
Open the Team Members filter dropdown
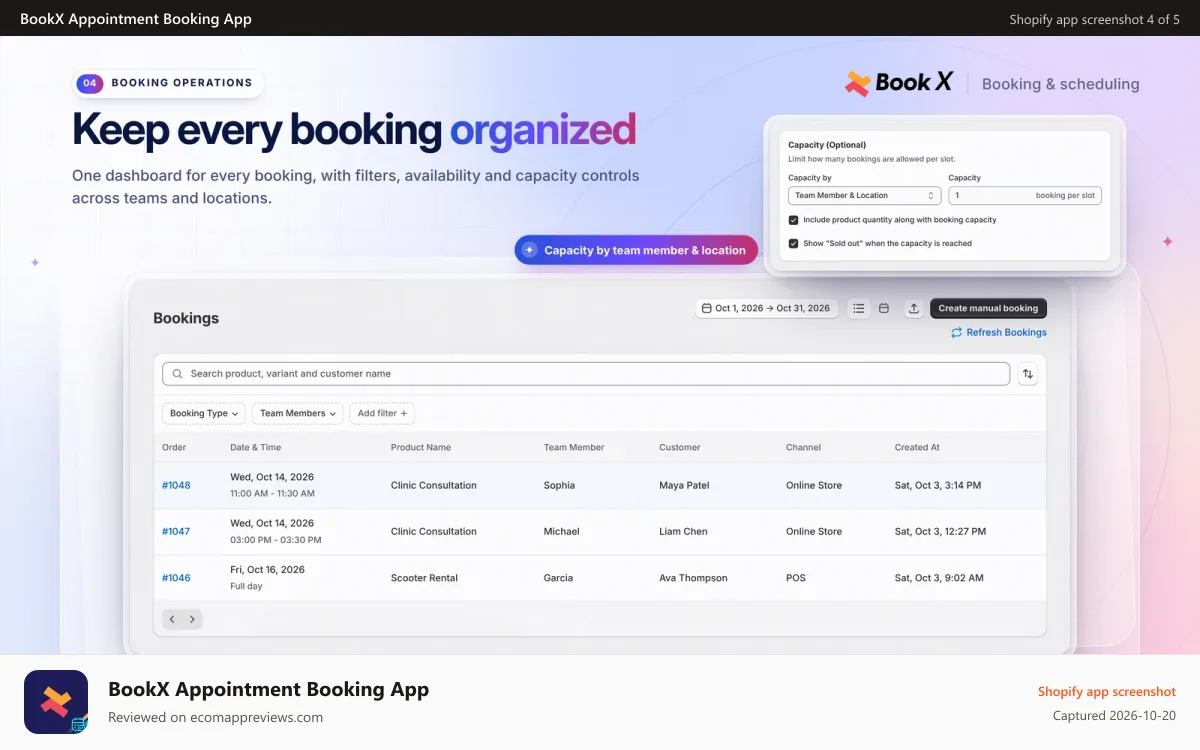pyautogui.click(x=297, y=413)
